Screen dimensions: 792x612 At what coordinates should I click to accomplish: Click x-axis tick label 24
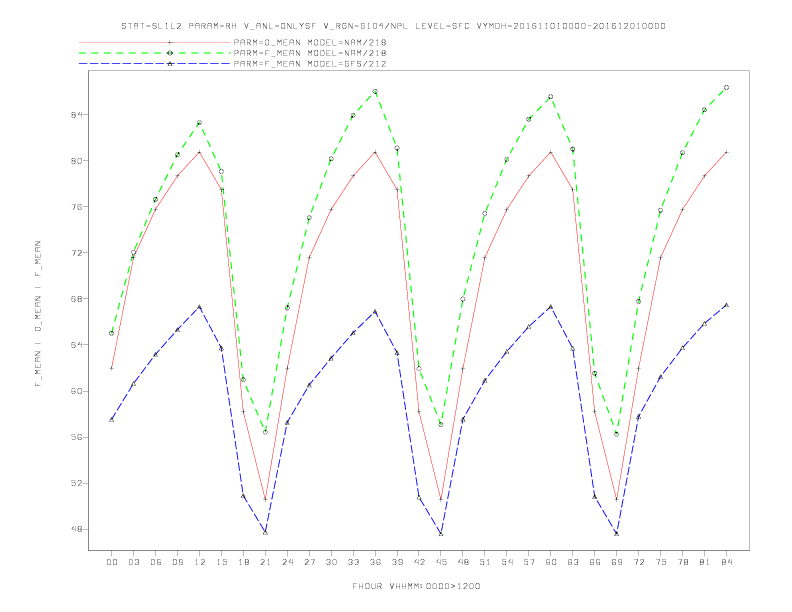pos(287,562)
